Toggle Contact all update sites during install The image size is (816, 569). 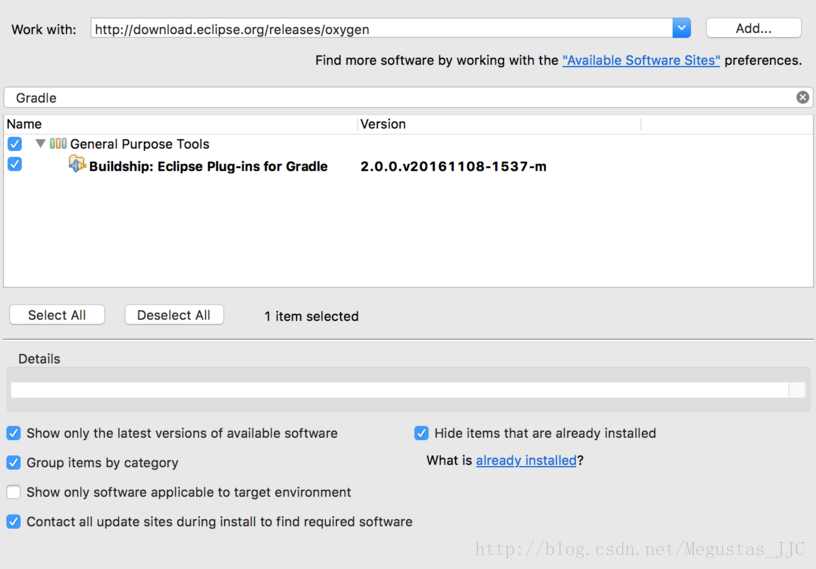pos(14,522)
